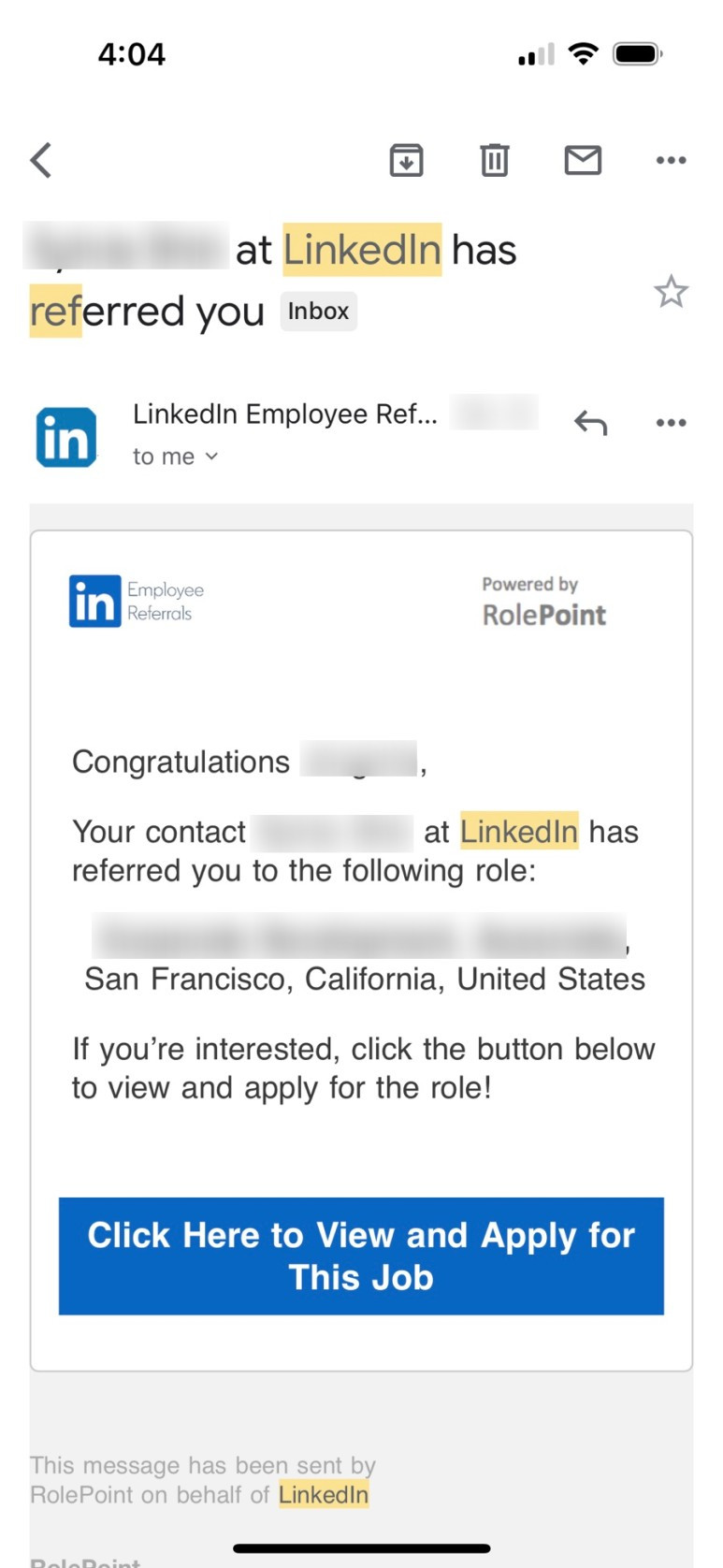Tap the Powered by RolePoint logo
Screen dimensions: 723x1568
pos(543,602)
